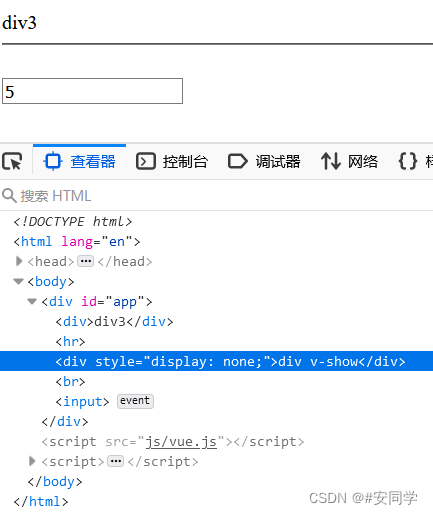
Task: Click the network arrows icon
Action: [331, 161]
